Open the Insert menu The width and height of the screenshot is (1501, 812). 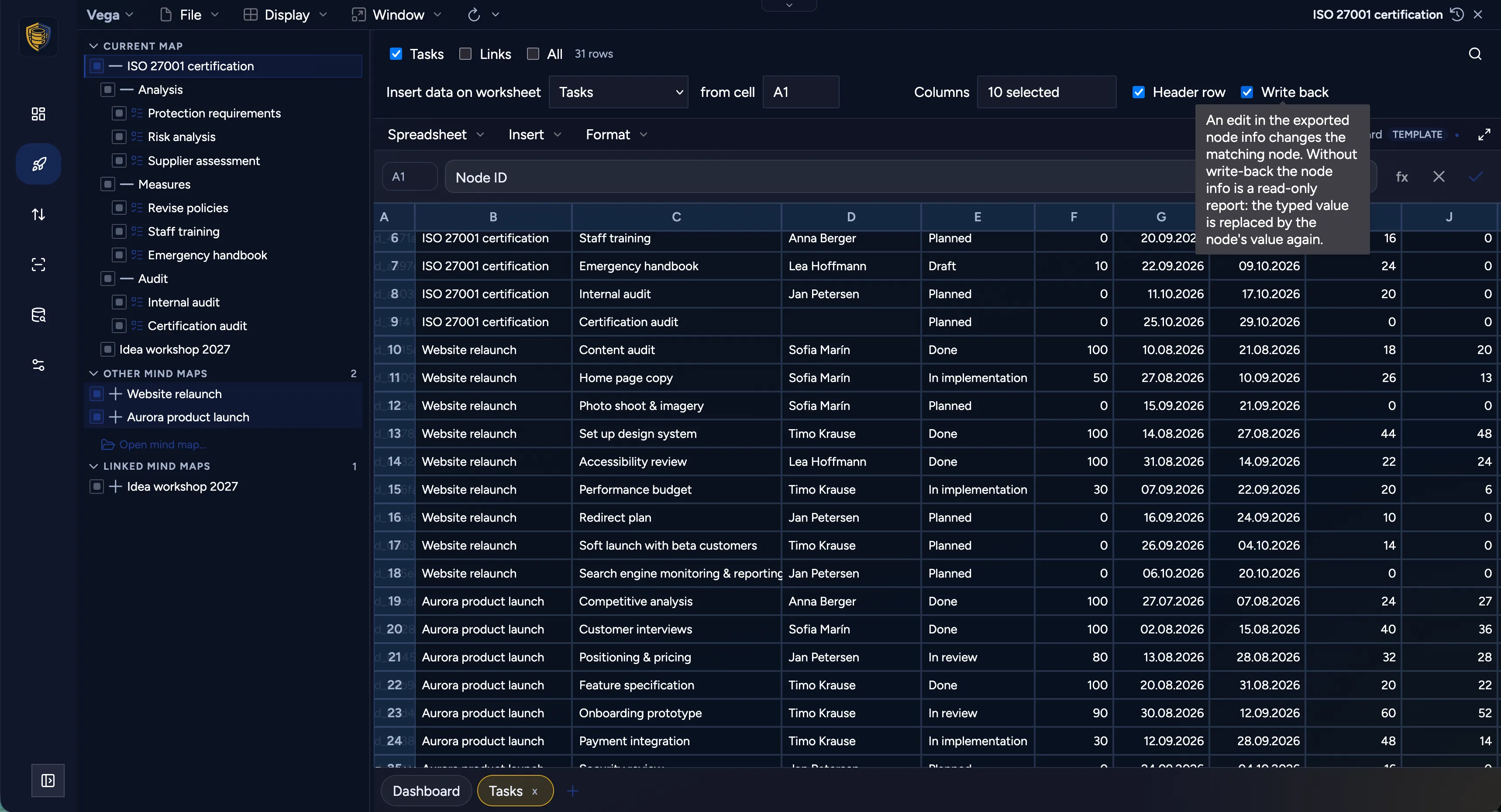point(535,134)
